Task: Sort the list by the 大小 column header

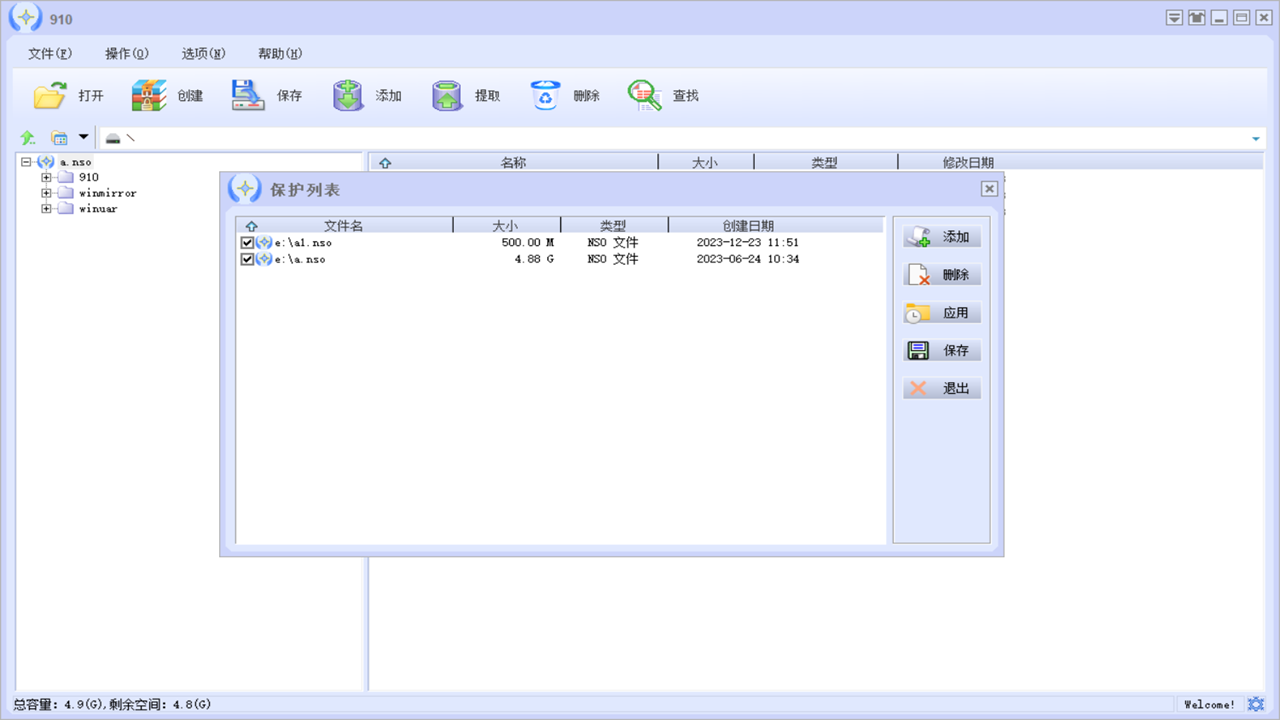Action: click(507, 225)
